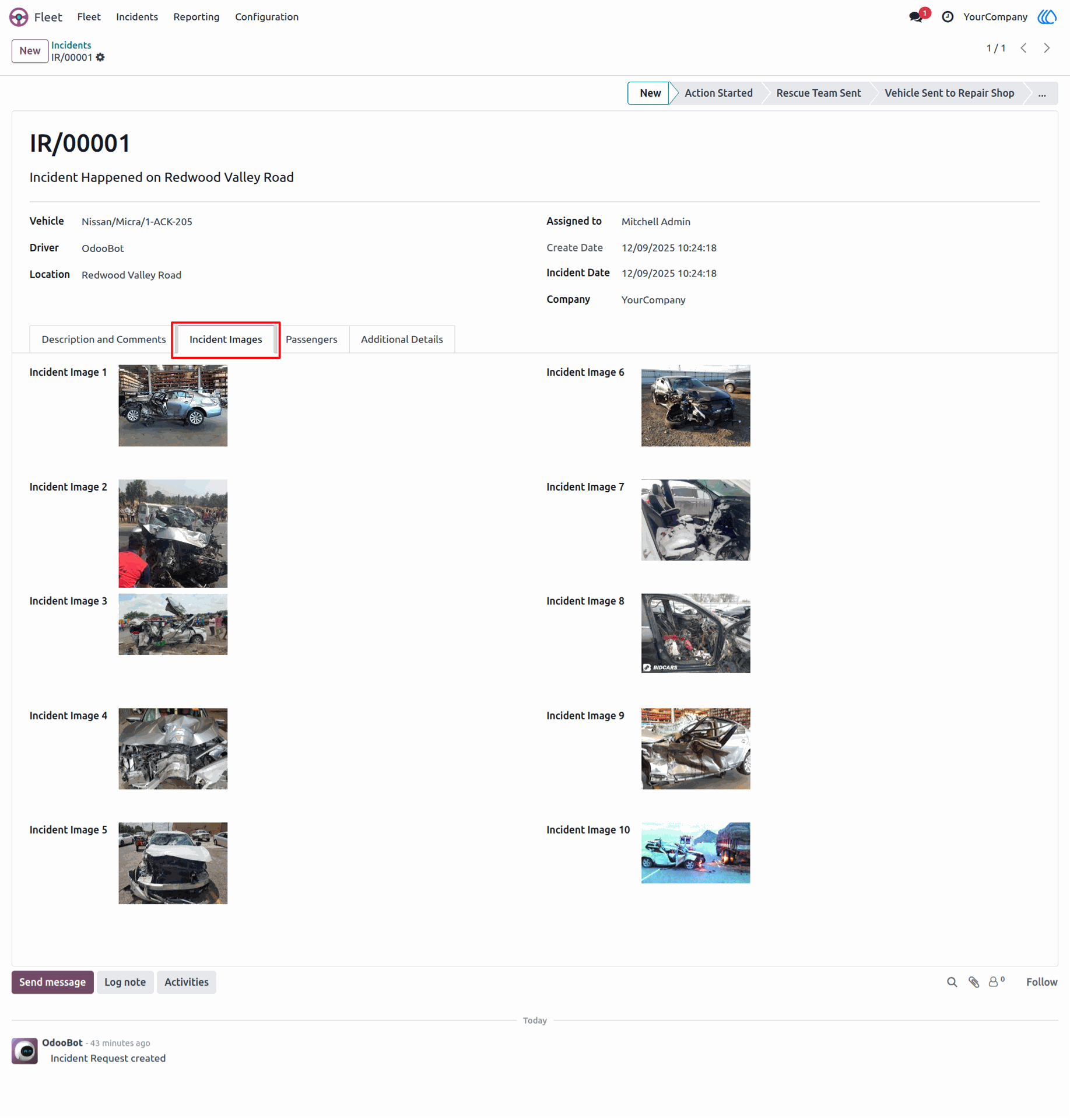The width and height of the screenshot is (1070, 1120).
Task: Expand more status stages with ellipsis
Action: point(1042,93)
